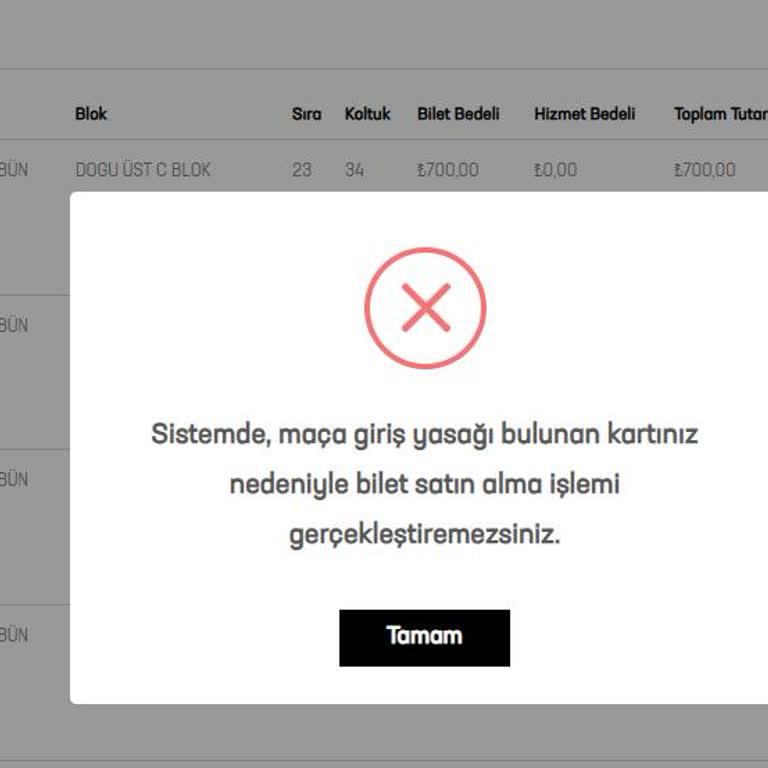768x768 pixels.
Task: Click the Tamam button
Action: tap(424, 638)
